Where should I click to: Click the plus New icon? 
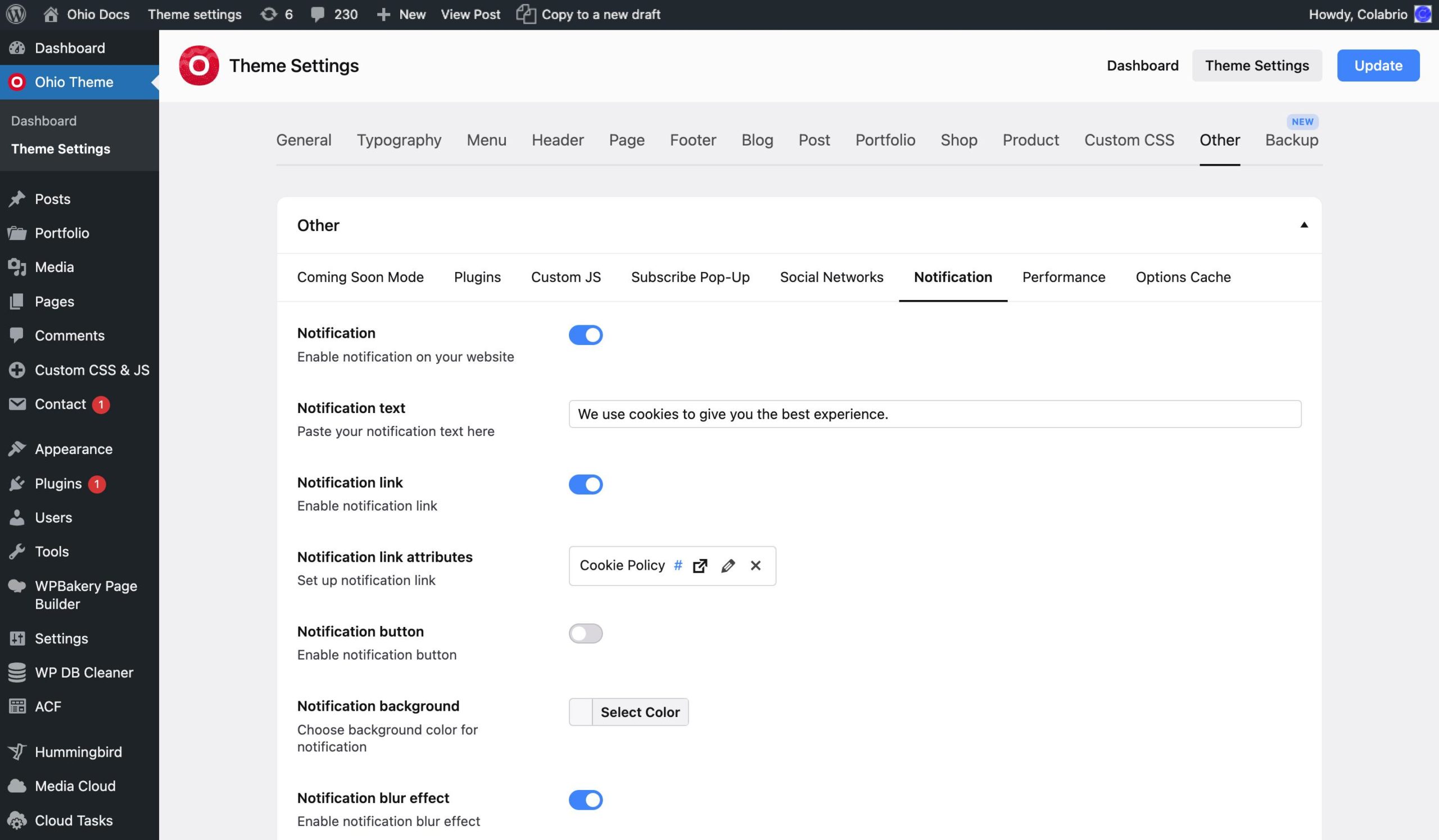(383, 14)
